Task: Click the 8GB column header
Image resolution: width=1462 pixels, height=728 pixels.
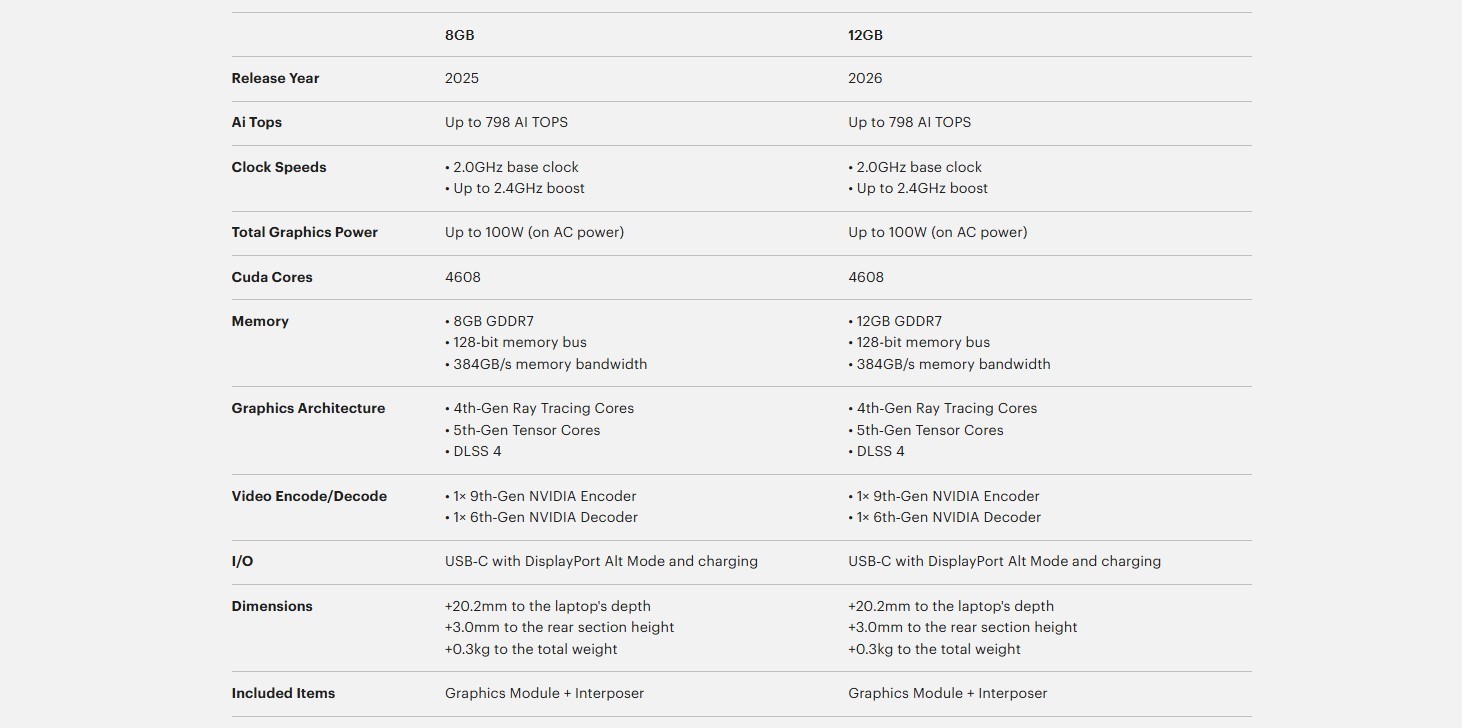Action: 459,35
